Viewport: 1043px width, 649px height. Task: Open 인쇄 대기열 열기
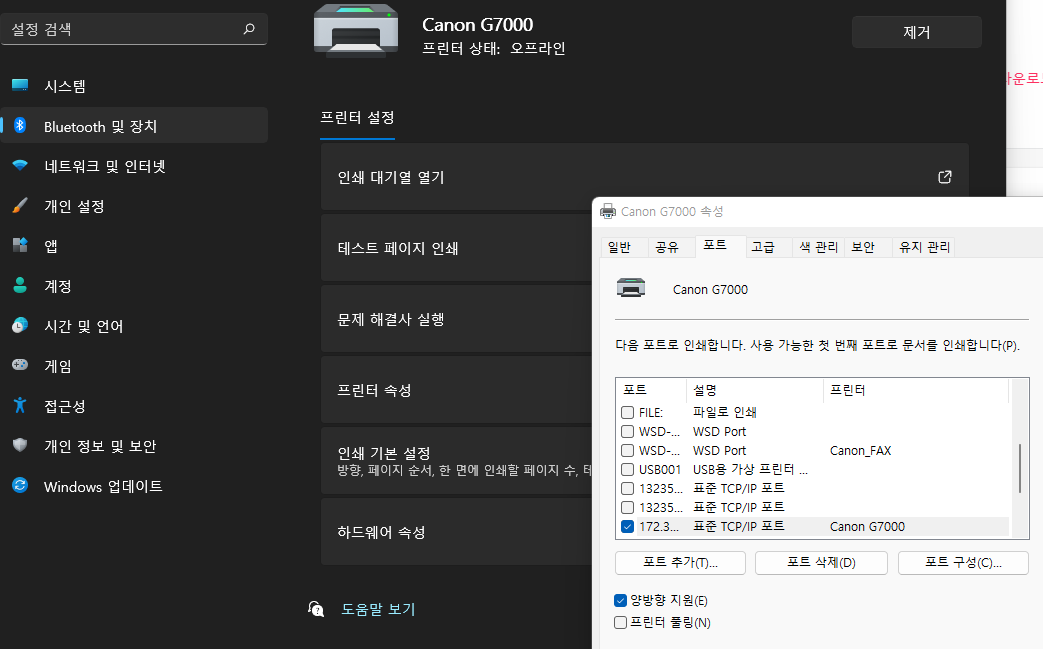[645, 177]
